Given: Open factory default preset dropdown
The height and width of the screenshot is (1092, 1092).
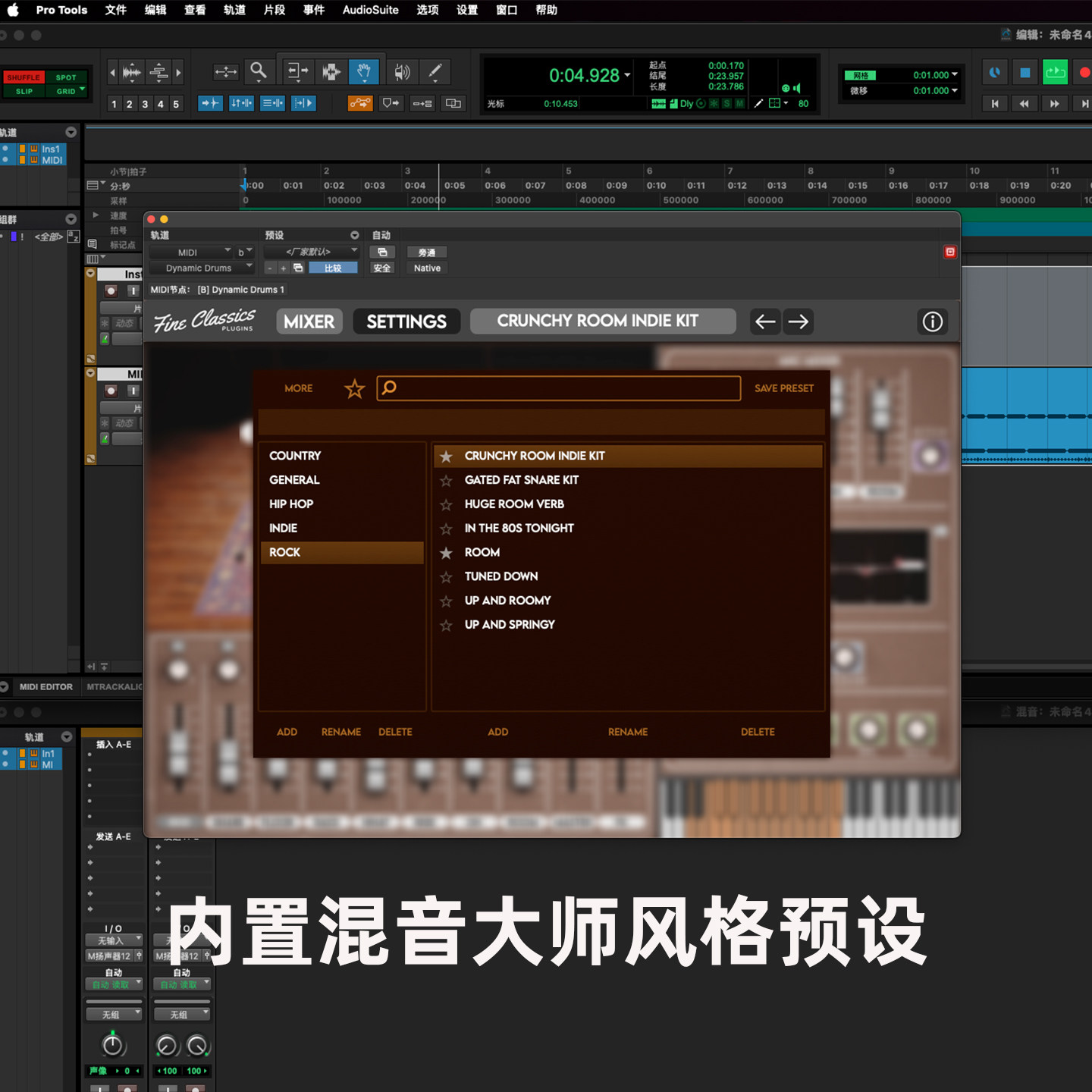Looking at the screenshot, I should click(x=312, y=252).
